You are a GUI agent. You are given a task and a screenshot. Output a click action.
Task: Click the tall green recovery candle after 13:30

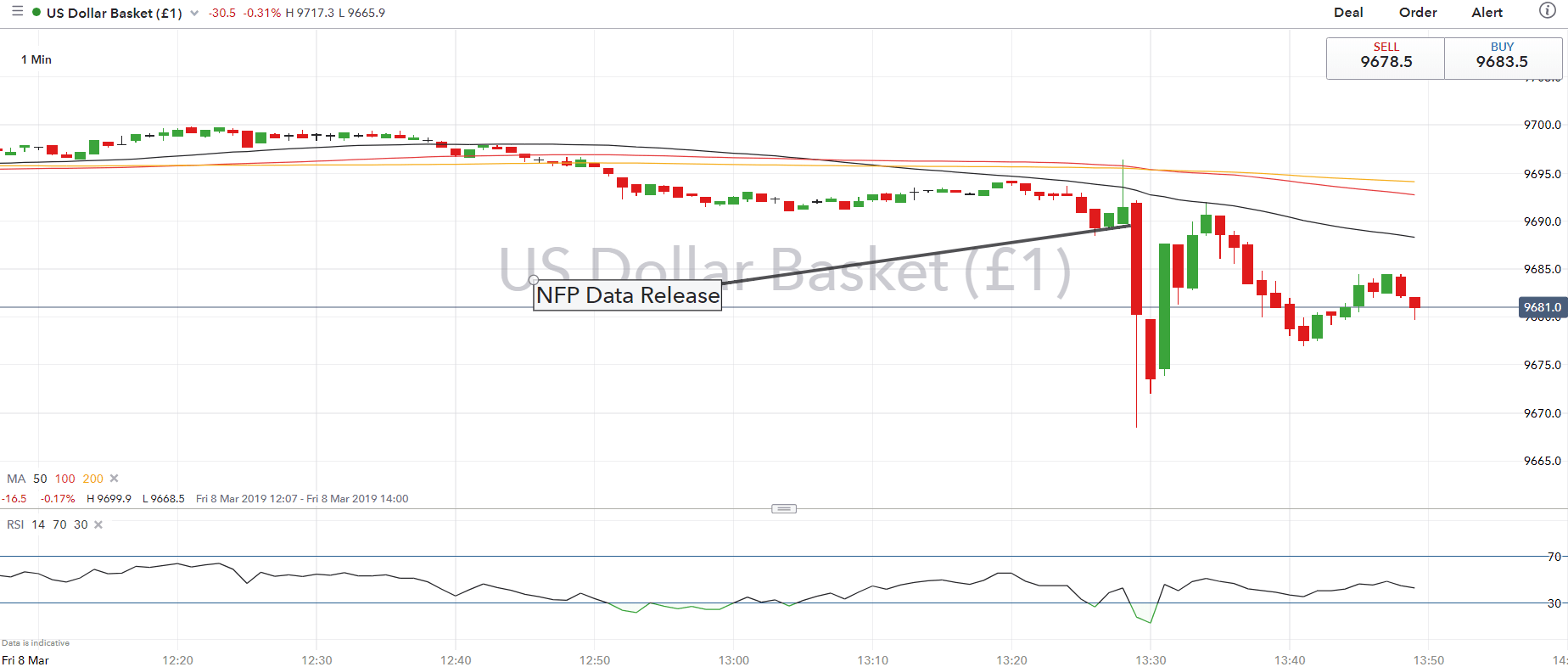[1165, 305]
